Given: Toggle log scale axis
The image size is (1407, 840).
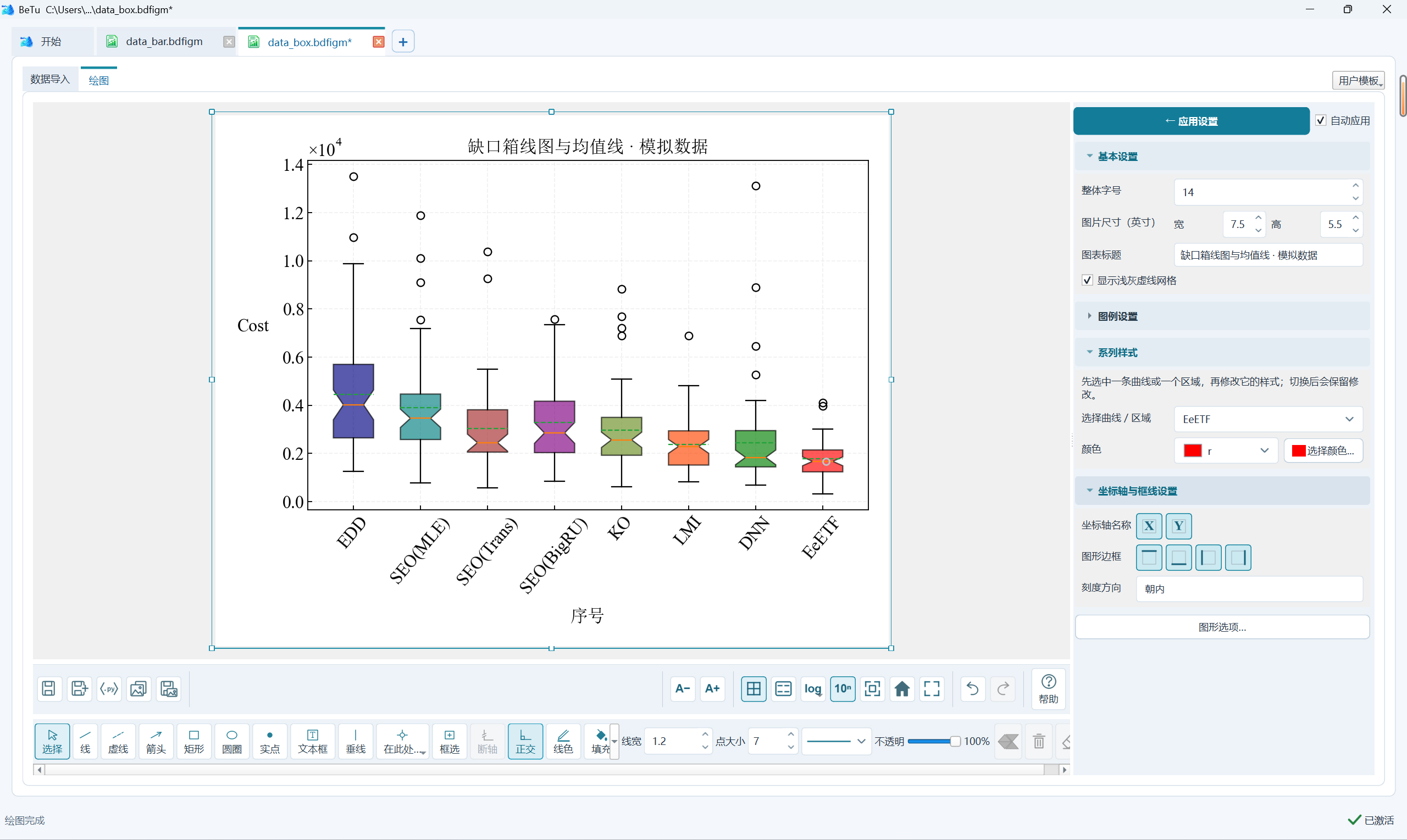Looking at the screenshot, I should (813, 688).
